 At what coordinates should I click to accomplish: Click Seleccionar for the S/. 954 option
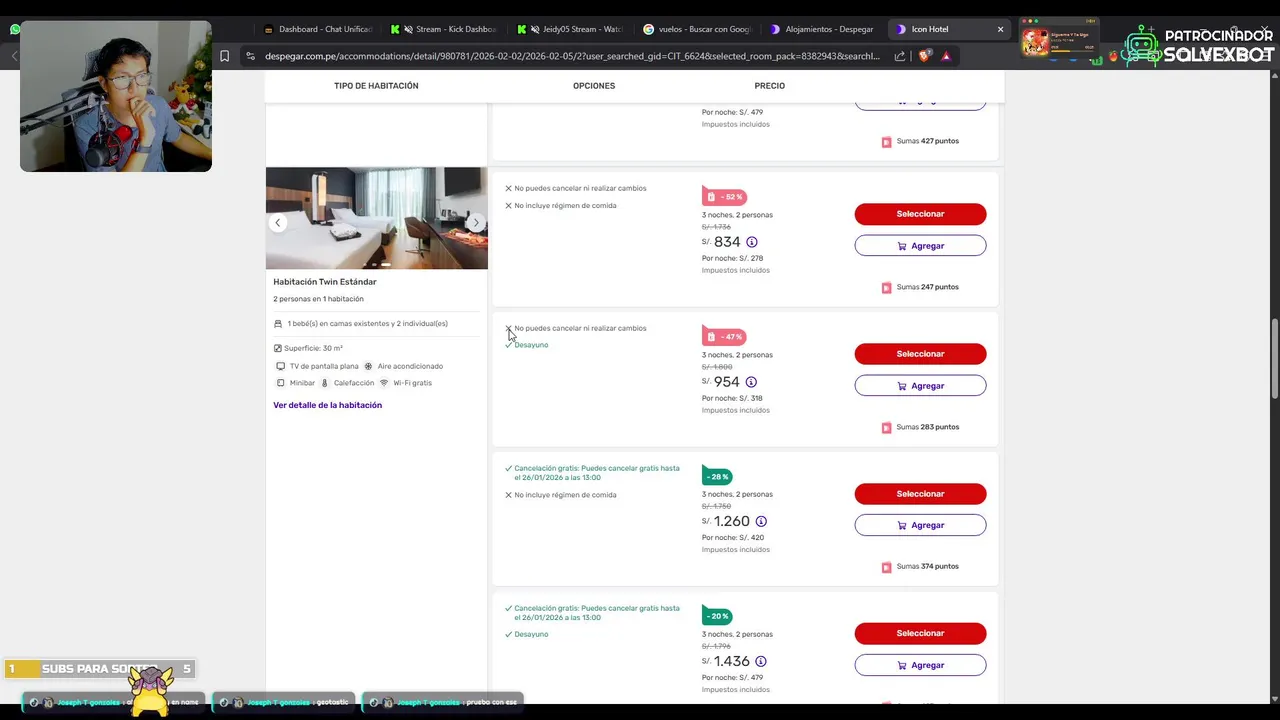pyautogui.click(x=920, y=354)
